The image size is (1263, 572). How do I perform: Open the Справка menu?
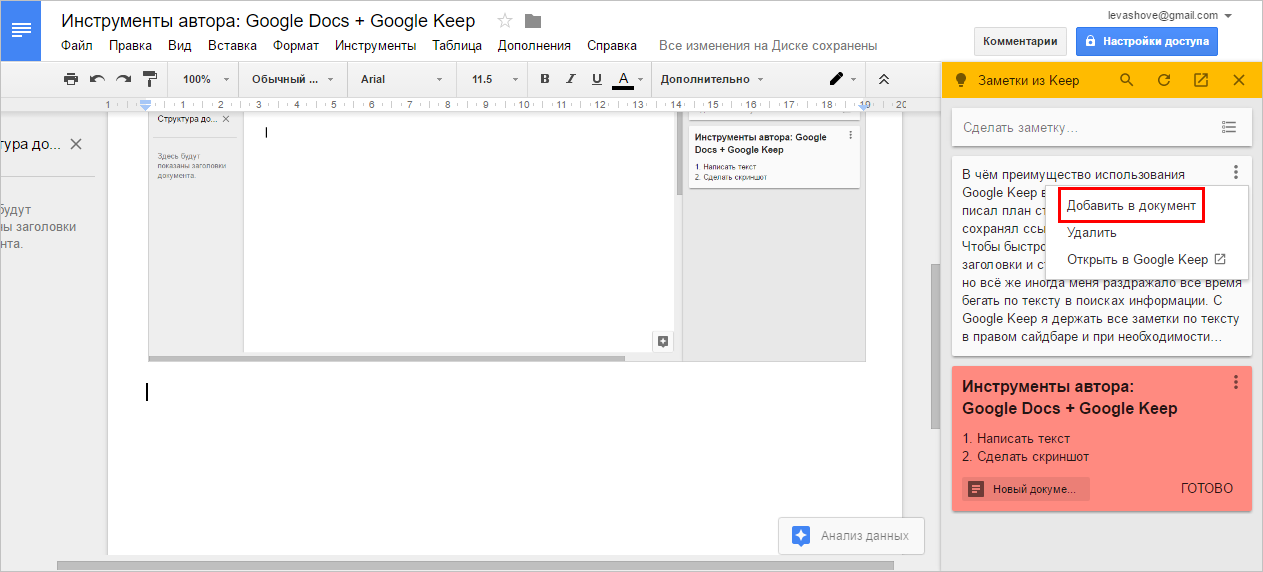coord(612,45)
